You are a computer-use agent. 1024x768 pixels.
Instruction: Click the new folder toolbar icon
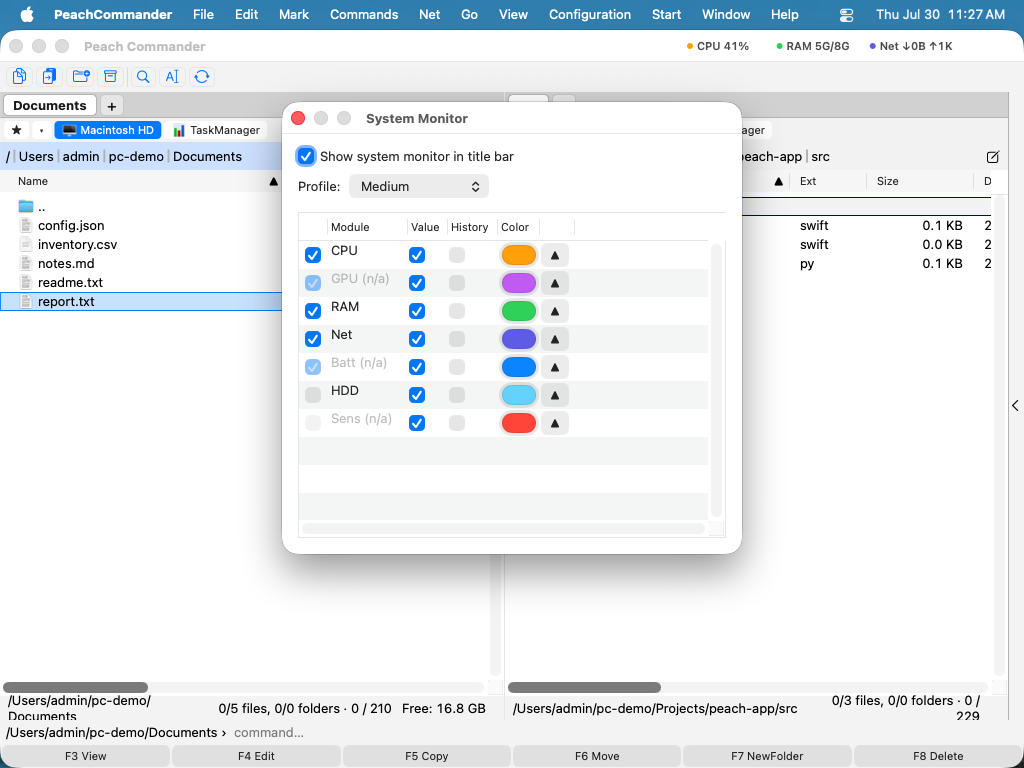tap(81, 76)
